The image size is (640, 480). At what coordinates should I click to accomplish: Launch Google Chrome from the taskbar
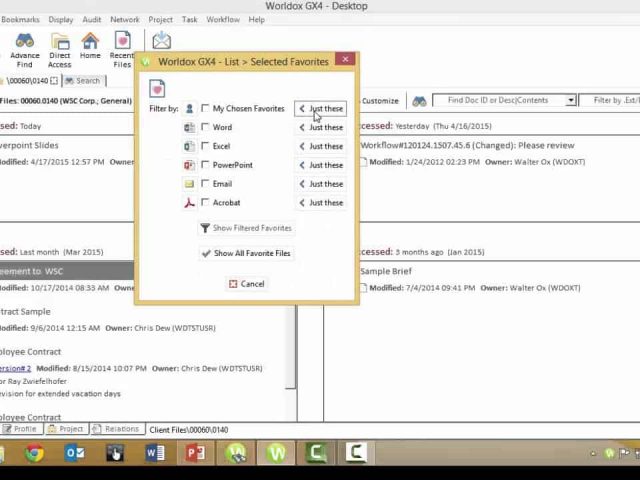35,453
